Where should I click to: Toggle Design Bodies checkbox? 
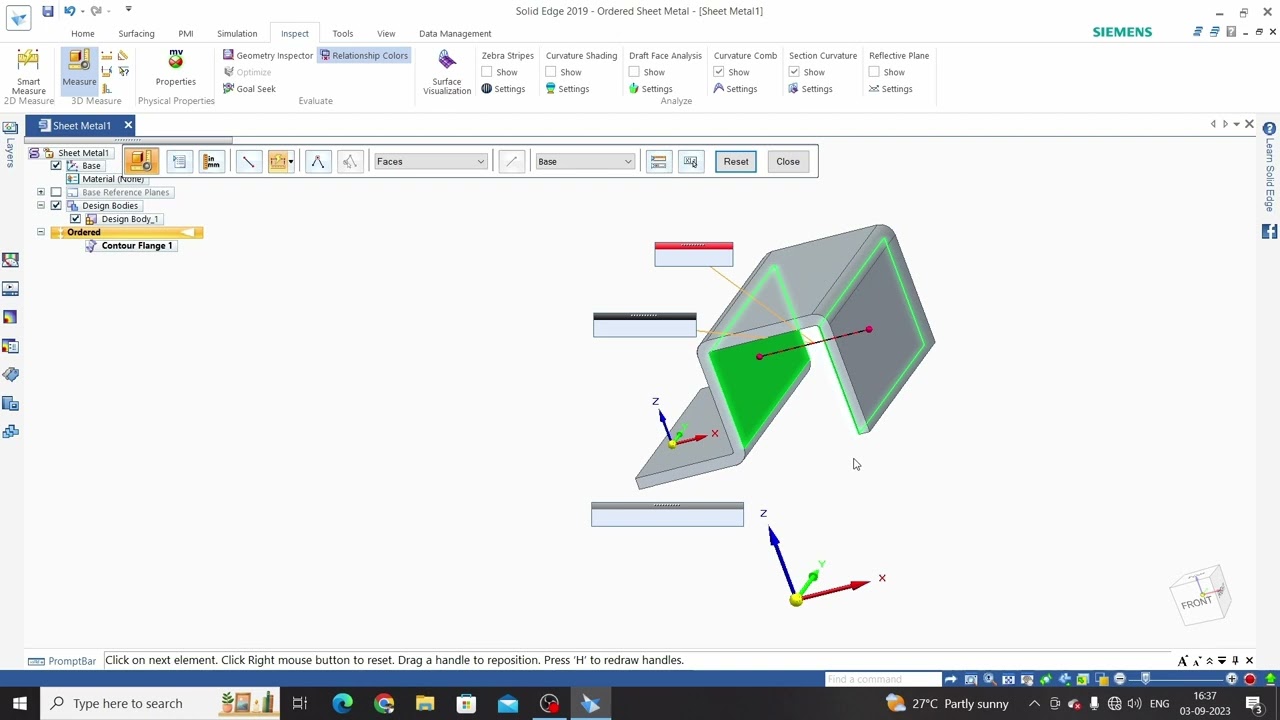point(56,205)
